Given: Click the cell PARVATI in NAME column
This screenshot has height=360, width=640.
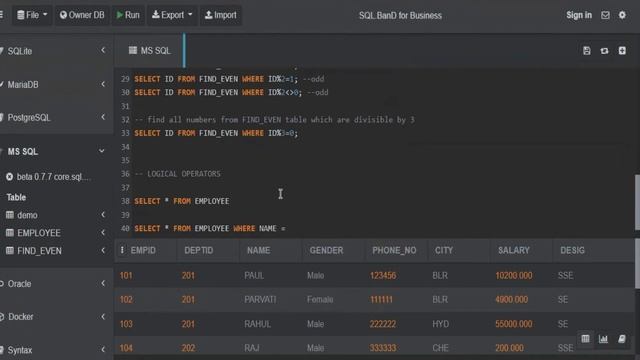Looking at the screenshot, I should [x=260, y=300].
